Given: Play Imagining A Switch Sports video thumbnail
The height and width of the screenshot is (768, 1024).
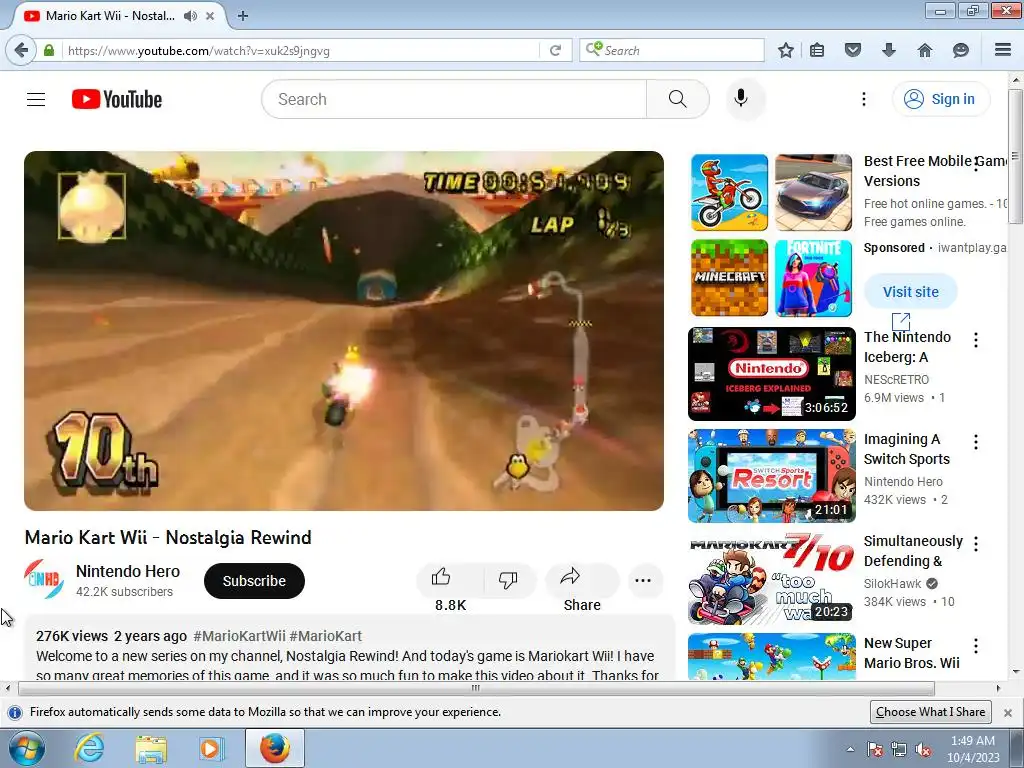Looking at the screenshot, I should pyautogui.click(x=771, y=475).
